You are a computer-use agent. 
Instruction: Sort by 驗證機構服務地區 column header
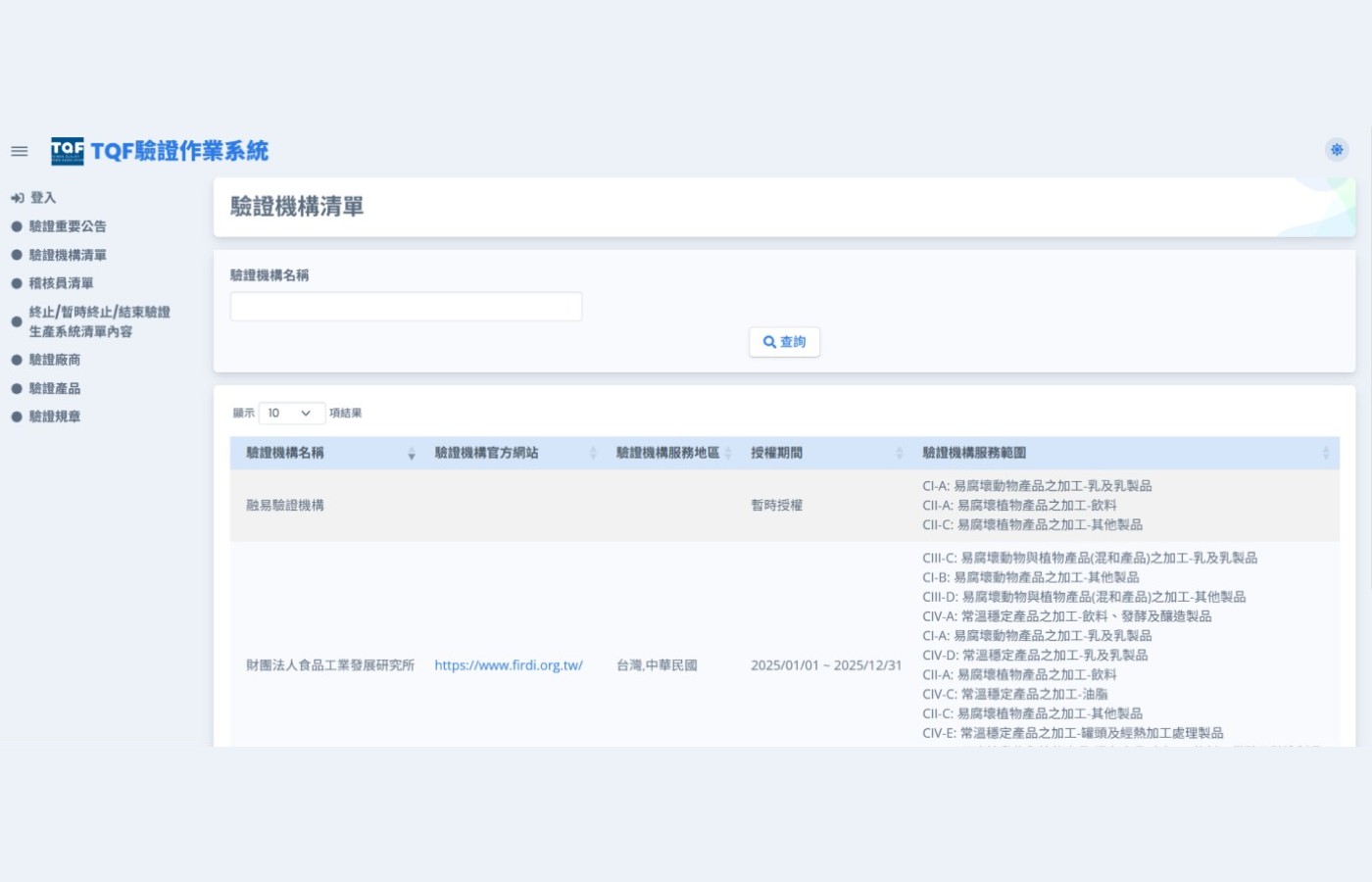point(668,453)
